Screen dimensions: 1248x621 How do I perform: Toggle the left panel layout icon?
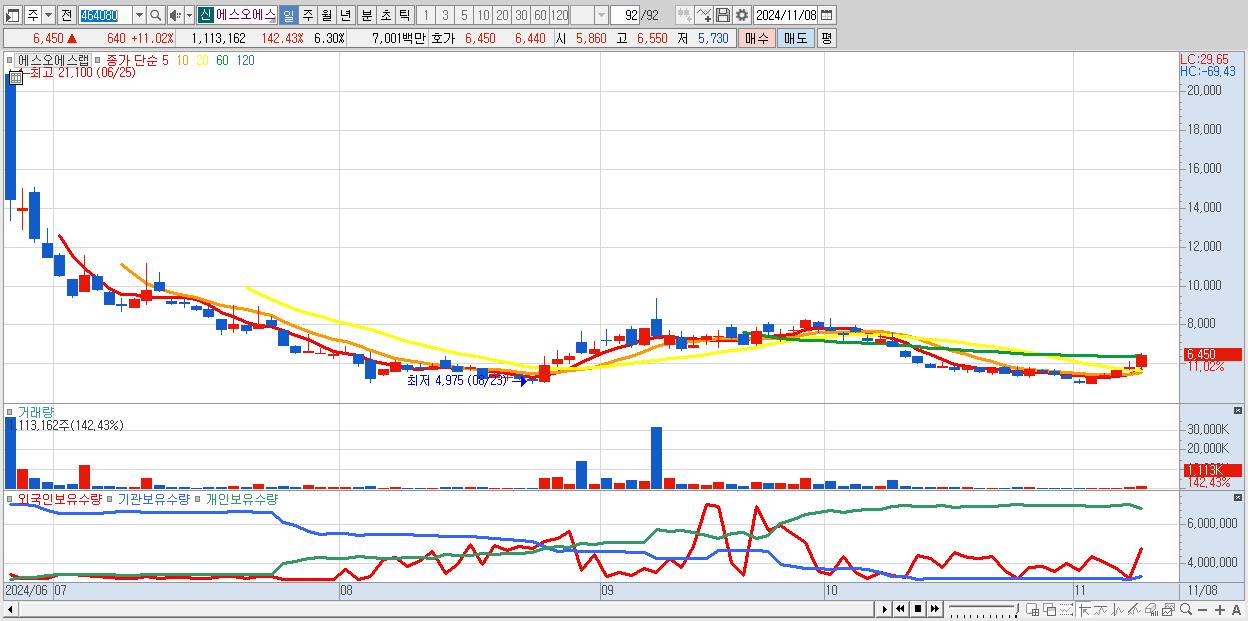(x=12, y=16)
